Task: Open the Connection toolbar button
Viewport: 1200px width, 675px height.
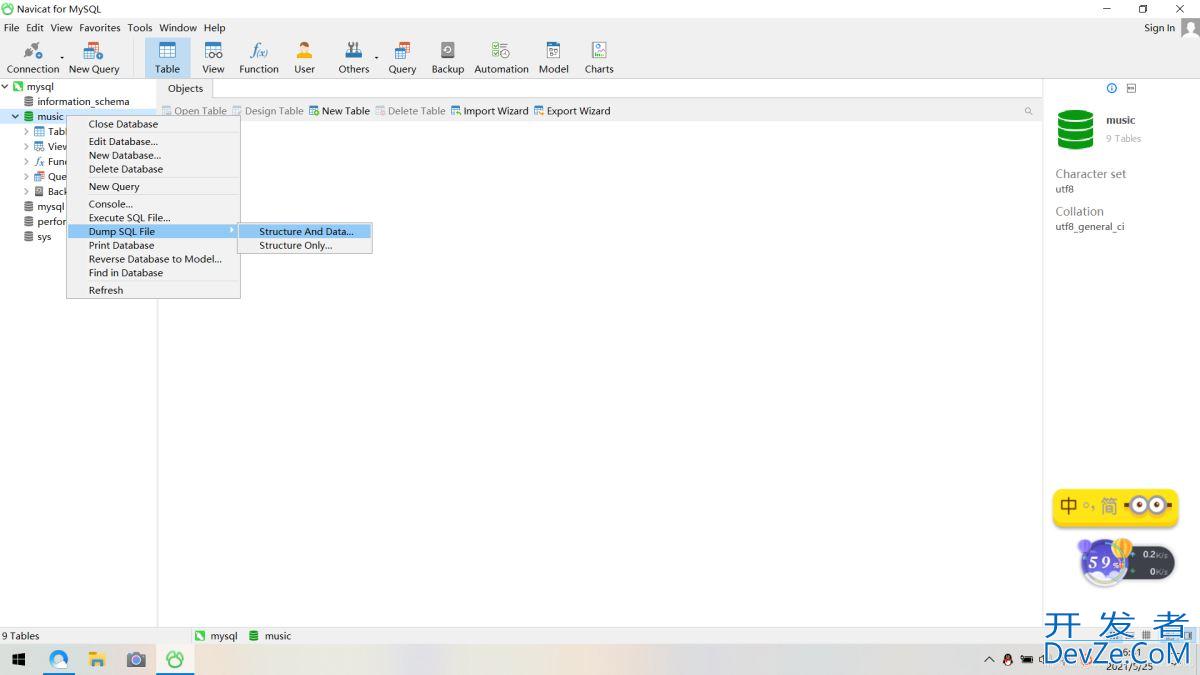Action: point(32,57)
